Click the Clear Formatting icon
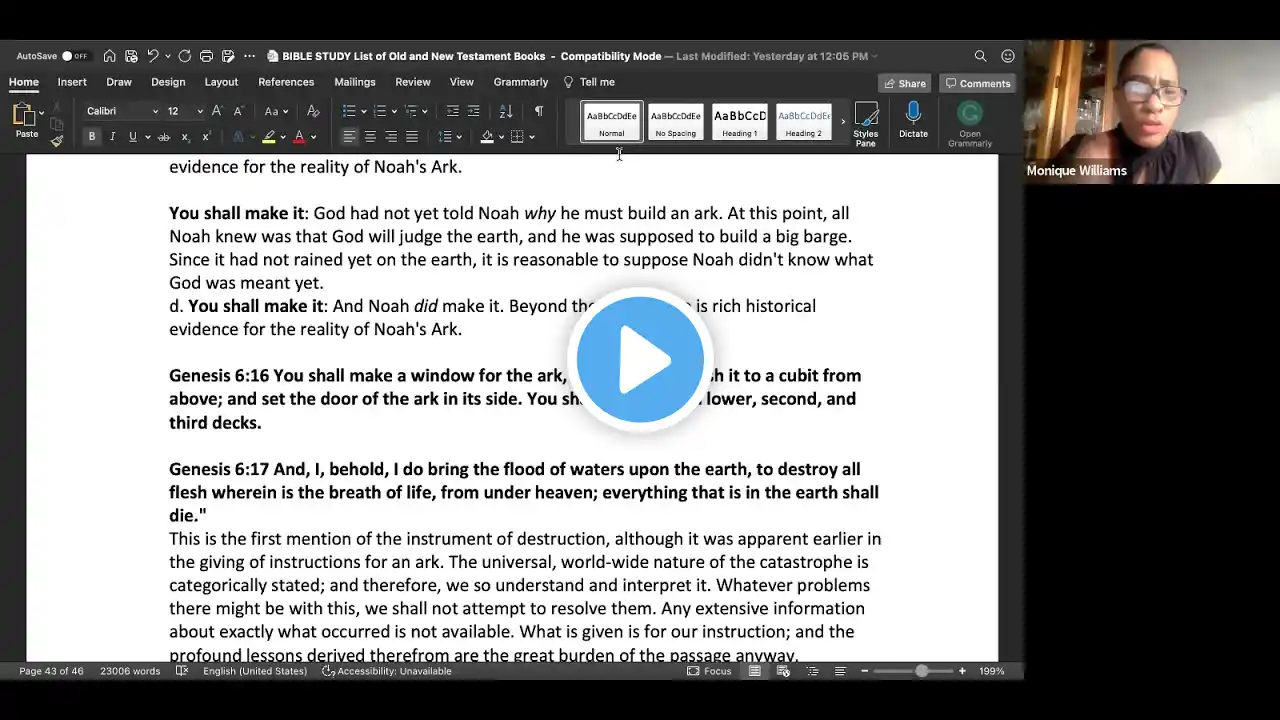The height and width of the screenshot is (720, 1280). pos(313,111)
